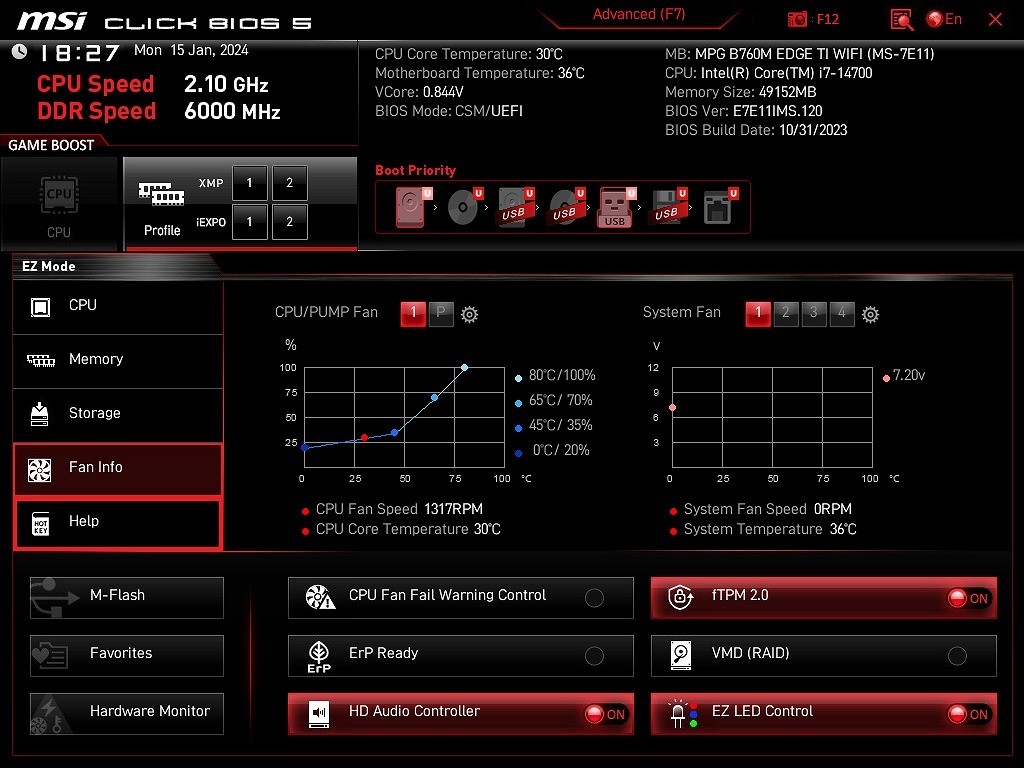Open Favorites
This screenshot has width=1024, height=768.
[127, 656]
